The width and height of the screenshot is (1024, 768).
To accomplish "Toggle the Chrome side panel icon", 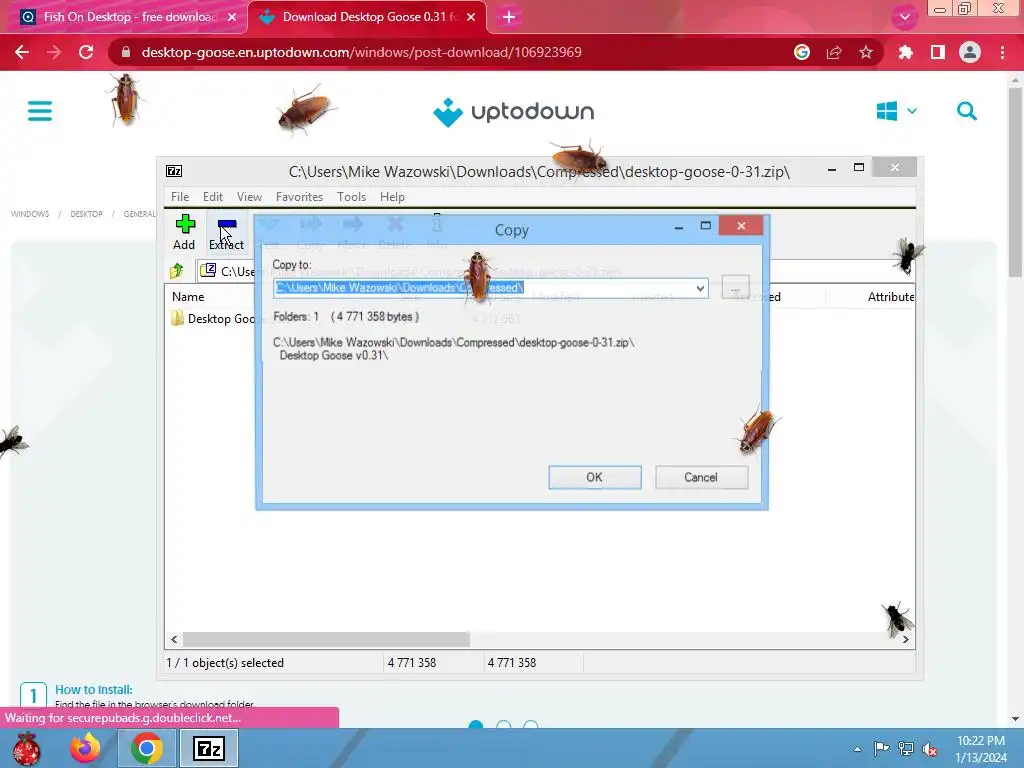I will [938, 52].
